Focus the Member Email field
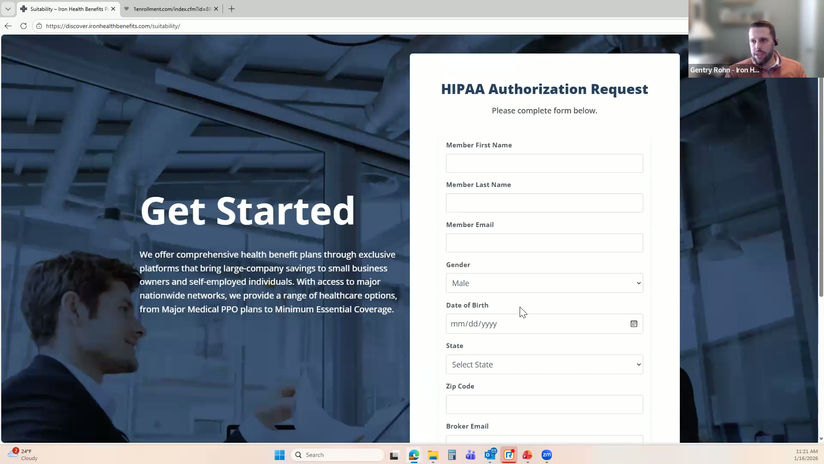The width and height of the screenshot is (824, 464). click(544, 243)
